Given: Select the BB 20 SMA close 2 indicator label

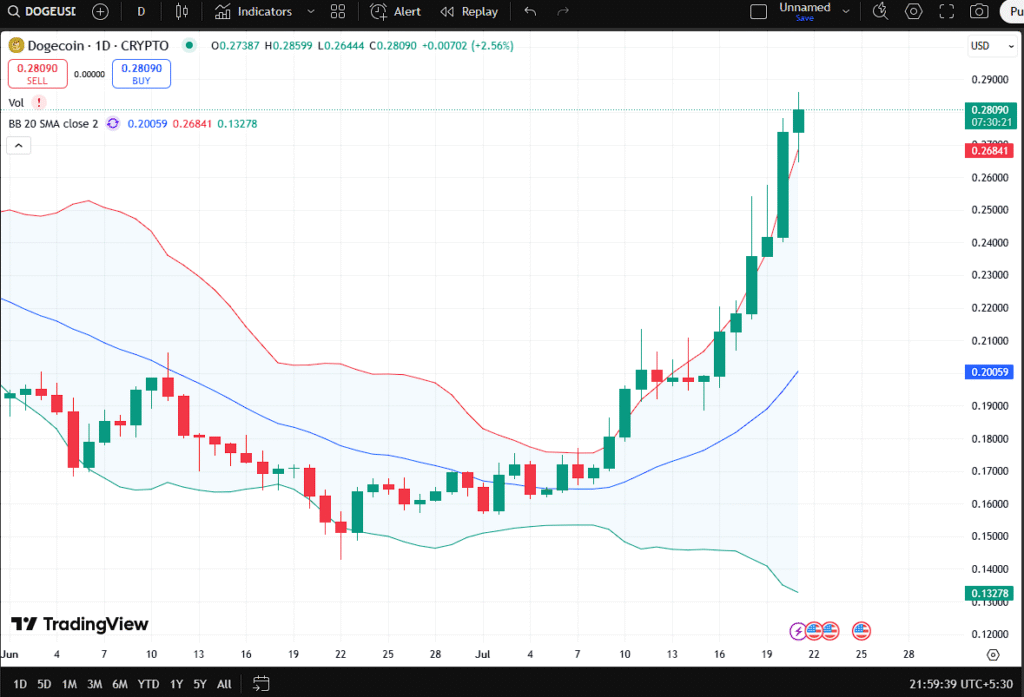Looking at the screenshot, I should 54,123.
